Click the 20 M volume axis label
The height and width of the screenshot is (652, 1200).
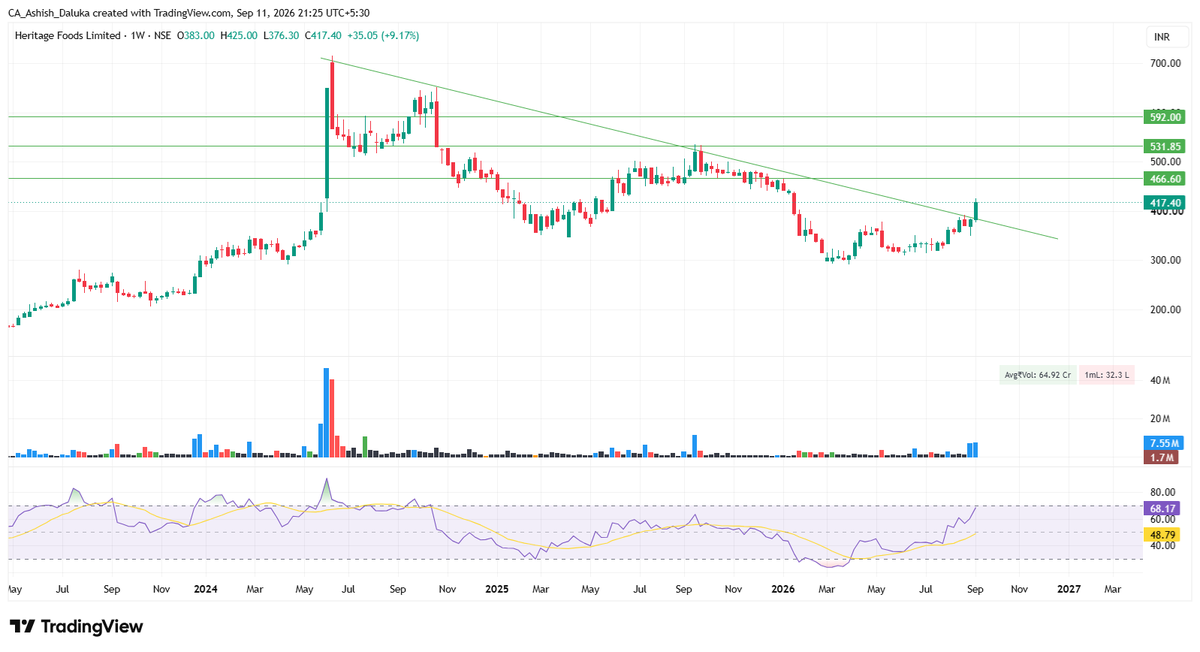[x=1161, y=418]
